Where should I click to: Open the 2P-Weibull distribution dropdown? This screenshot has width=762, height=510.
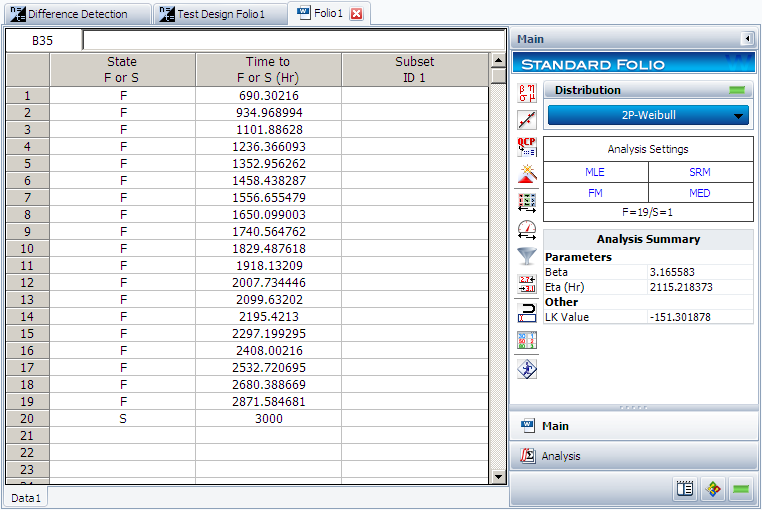pos(648,115)
